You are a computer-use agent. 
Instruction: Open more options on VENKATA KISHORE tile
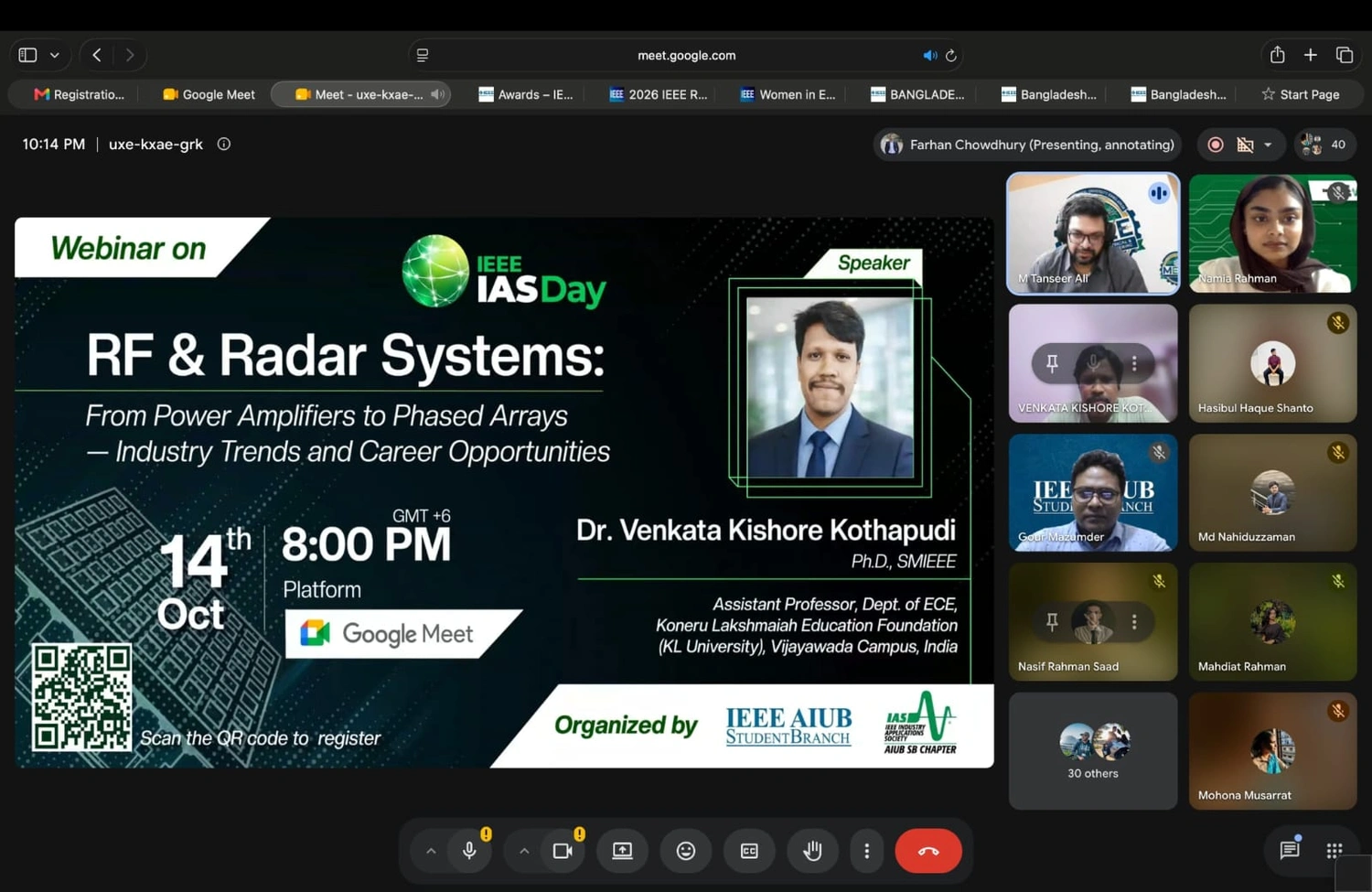1134,363
